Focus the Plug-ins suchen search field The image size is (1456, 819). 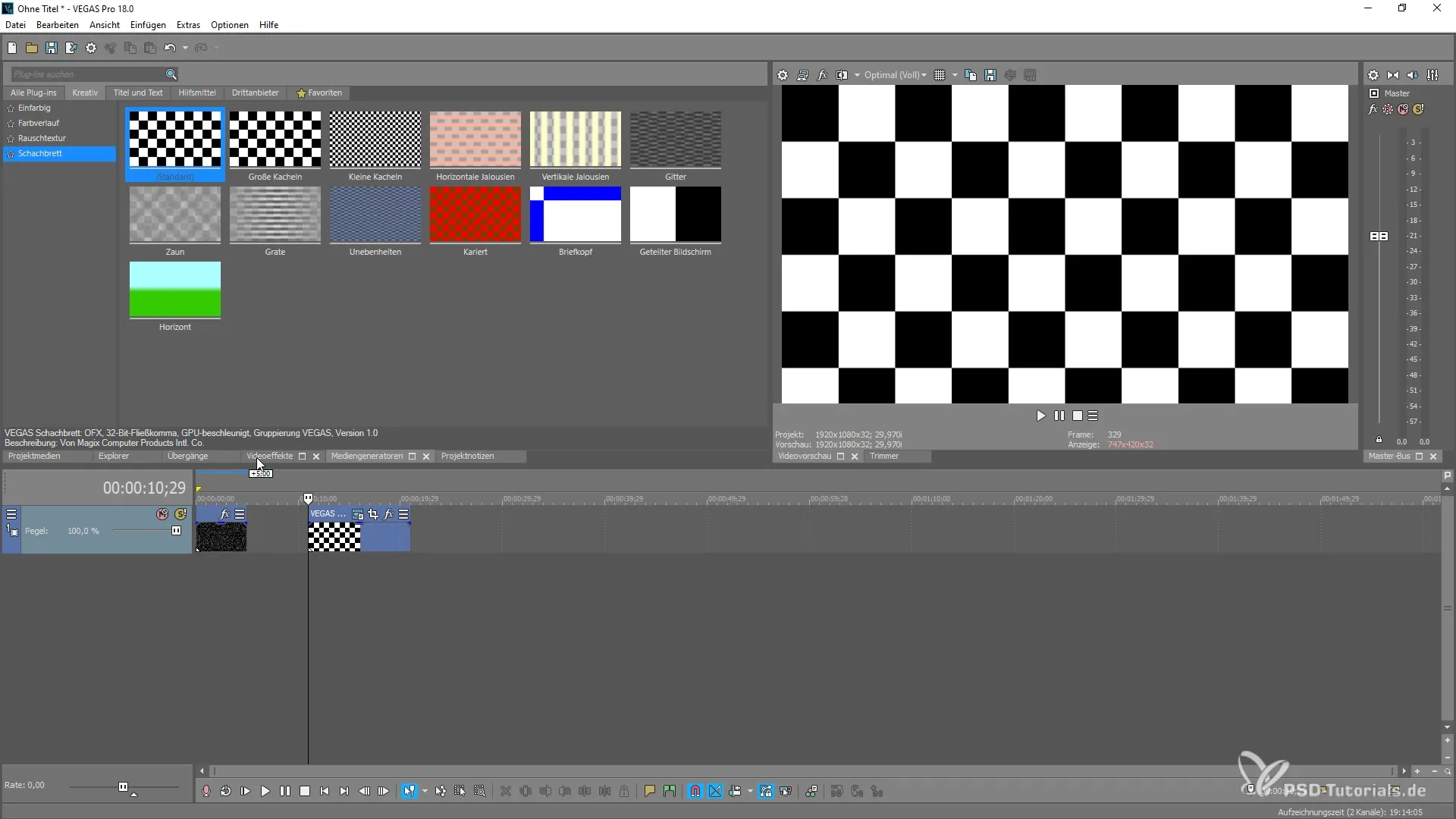tap(87, 74)
